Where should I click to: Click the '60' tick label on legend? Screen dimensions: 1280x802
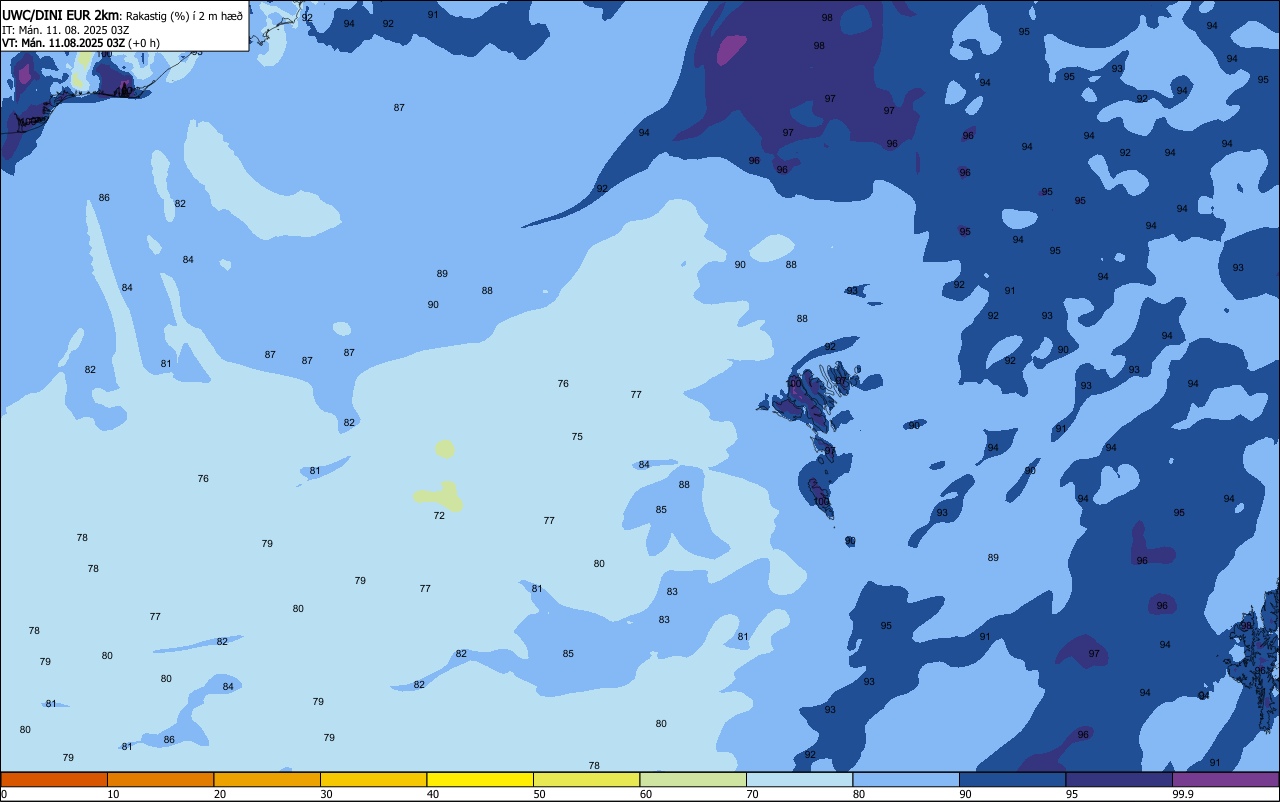pyautogui.click(x=646, y=794)
